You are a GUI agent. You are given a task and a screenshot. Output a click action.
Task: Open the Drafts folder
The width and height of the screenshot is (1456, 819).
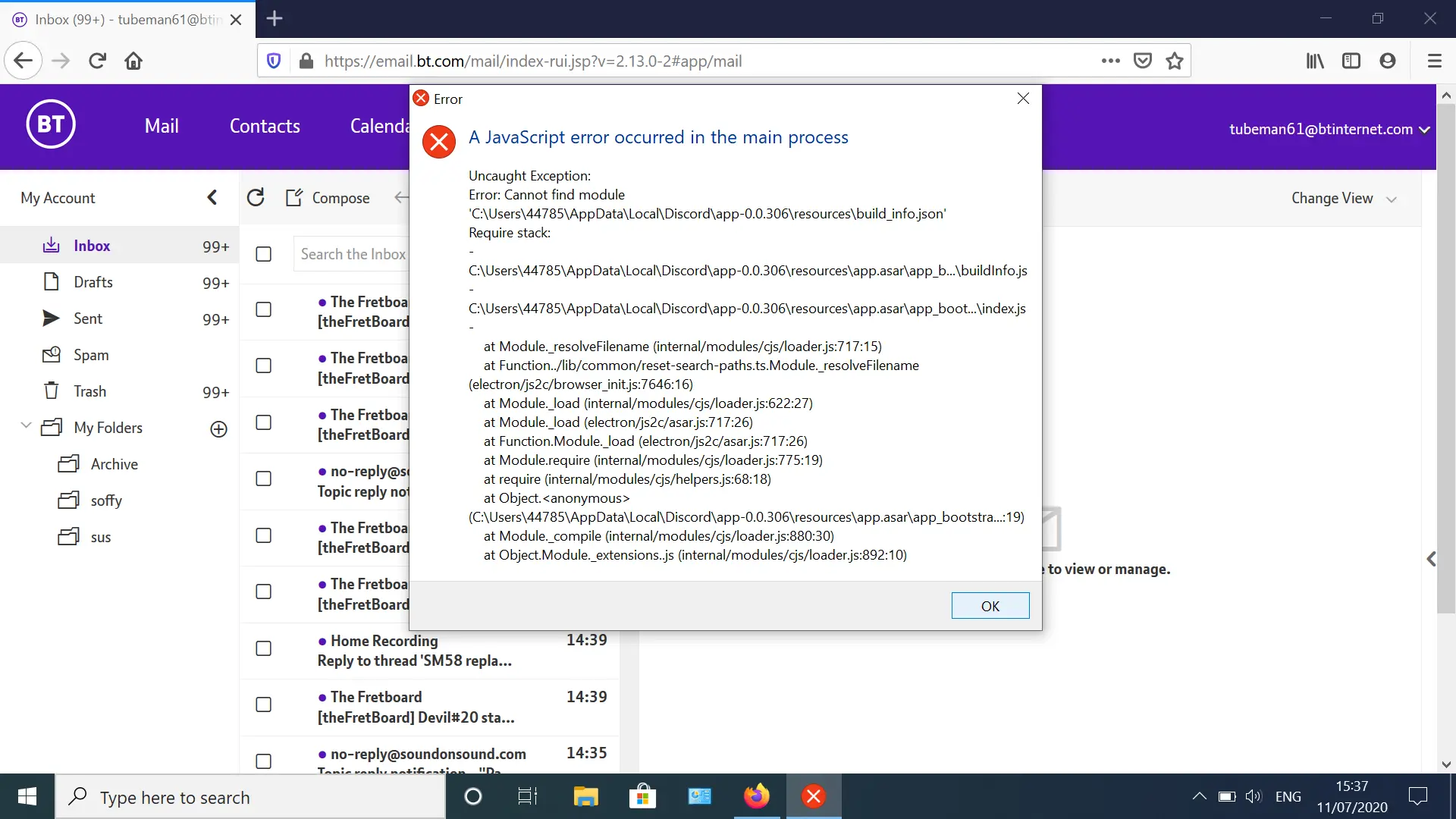pos(93,282)
